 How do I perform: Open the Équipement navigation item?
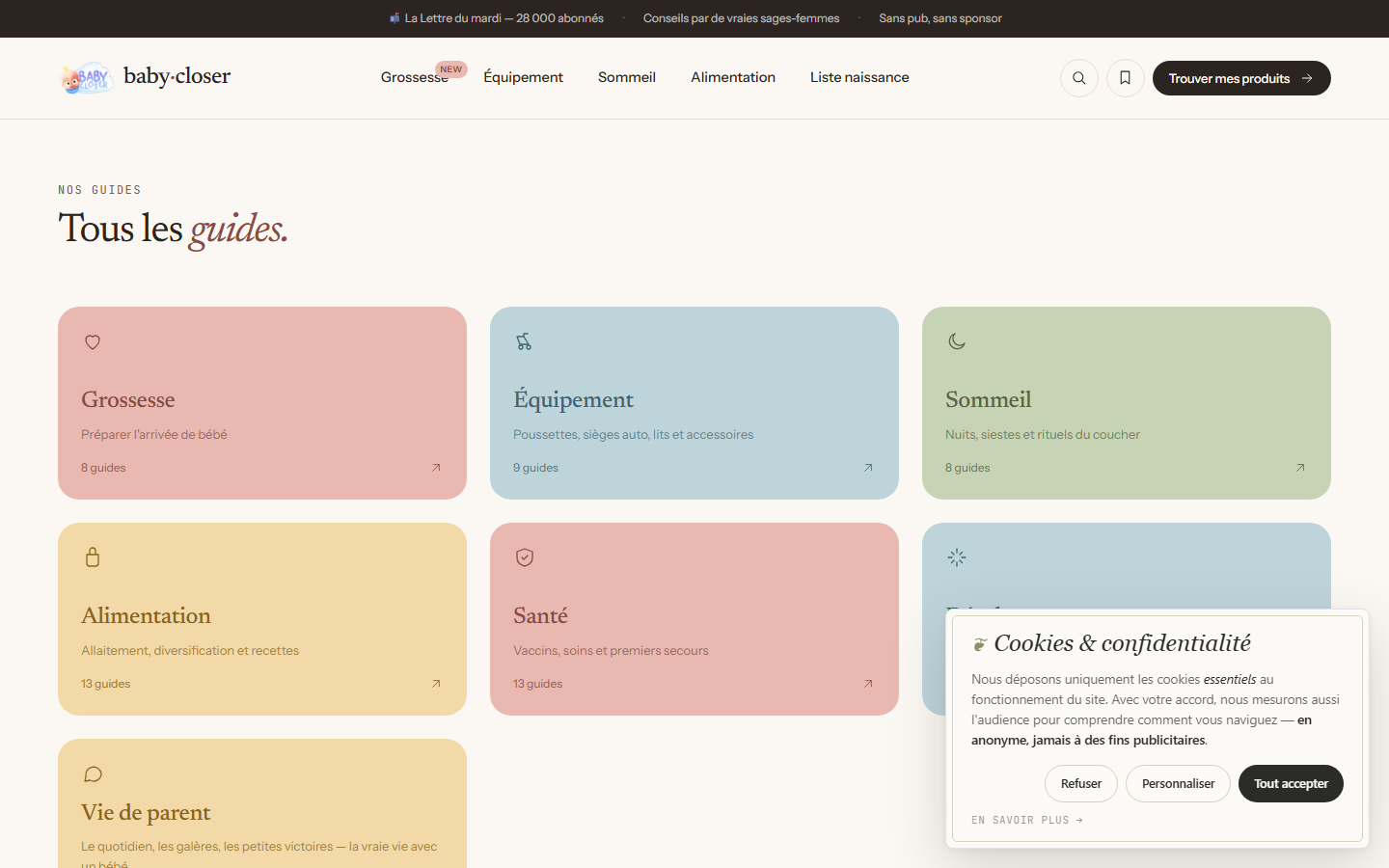[x=523, y=77]
